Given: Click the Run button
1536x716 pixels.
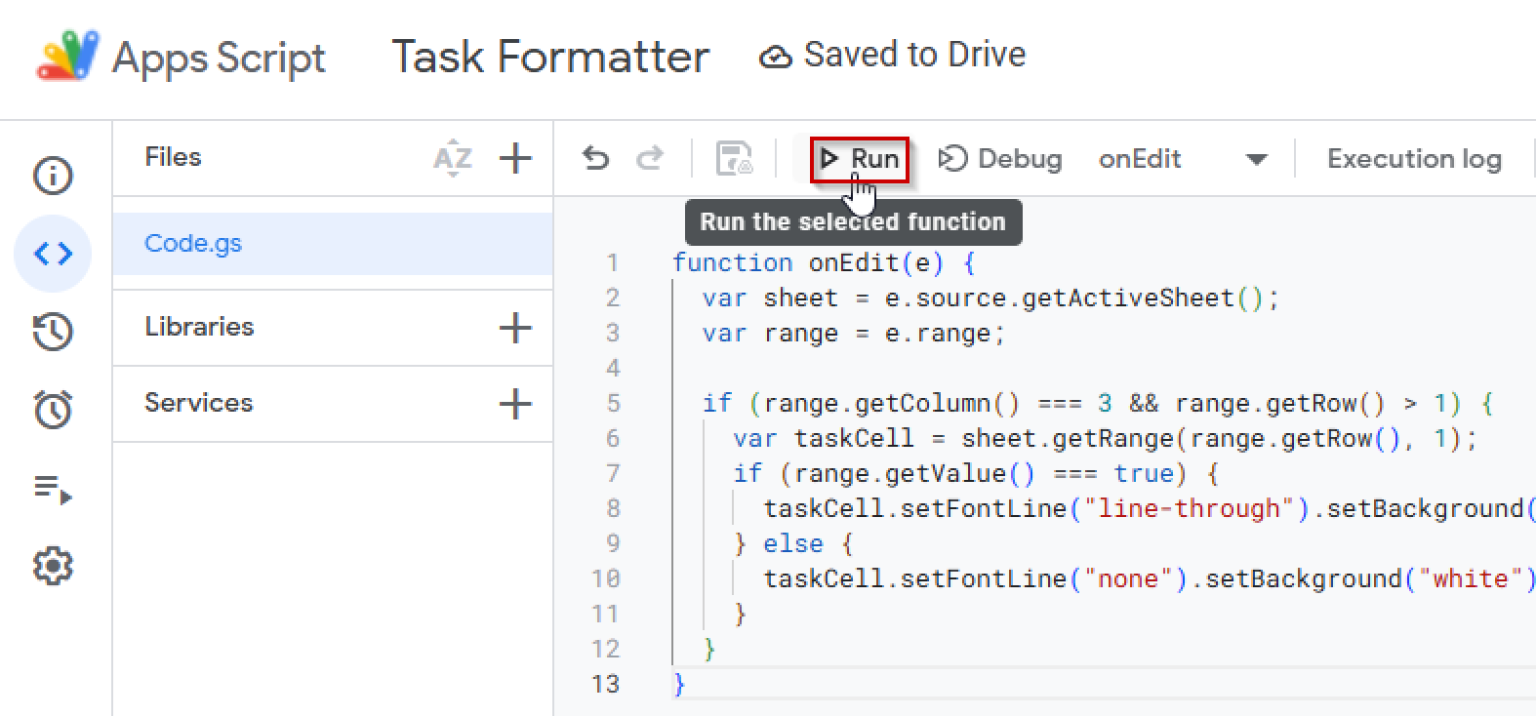Looking at the screenshot, I should 859,159.
